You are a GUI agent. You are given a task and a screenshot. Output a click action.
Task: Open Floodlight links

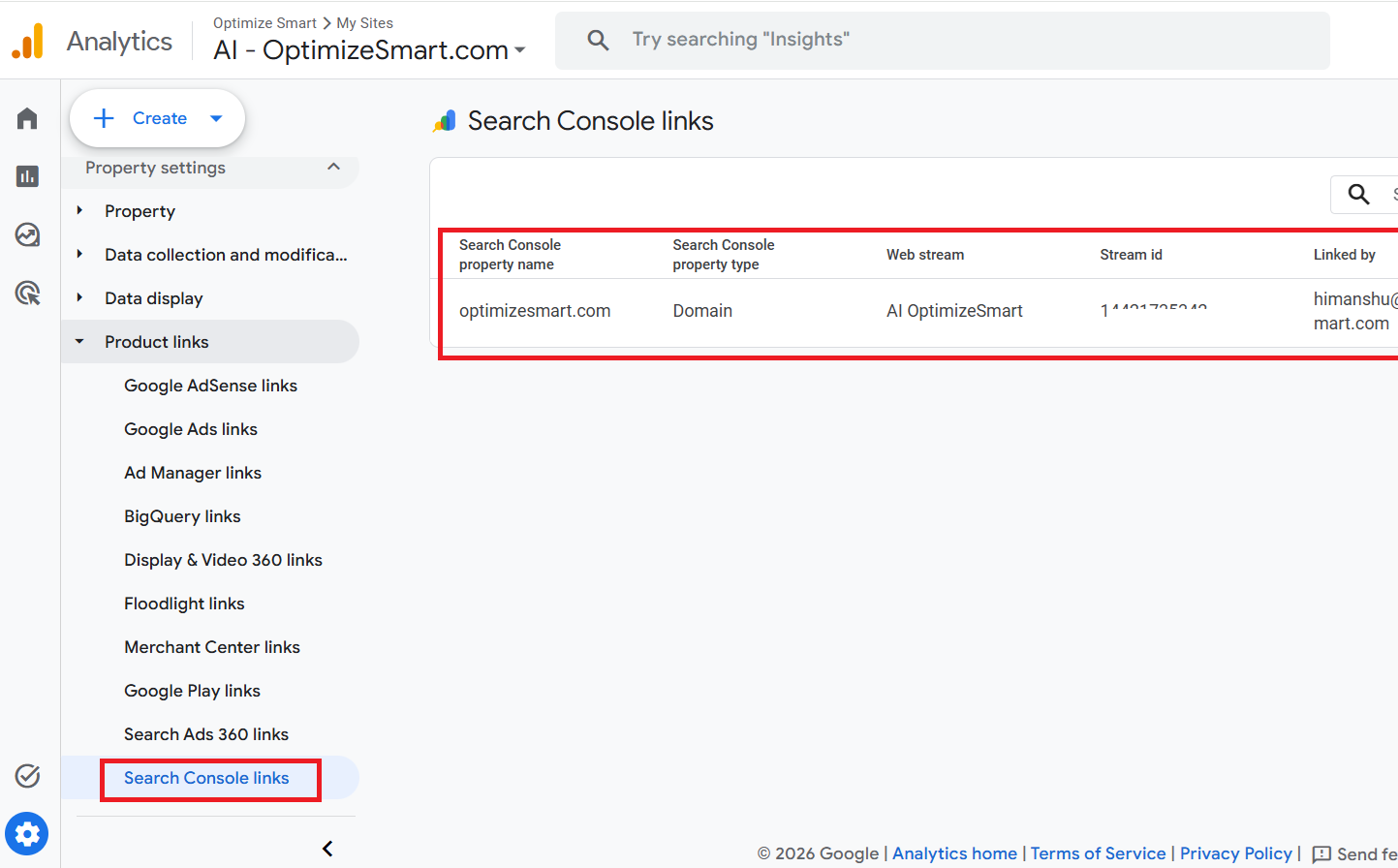coord(184,604)
